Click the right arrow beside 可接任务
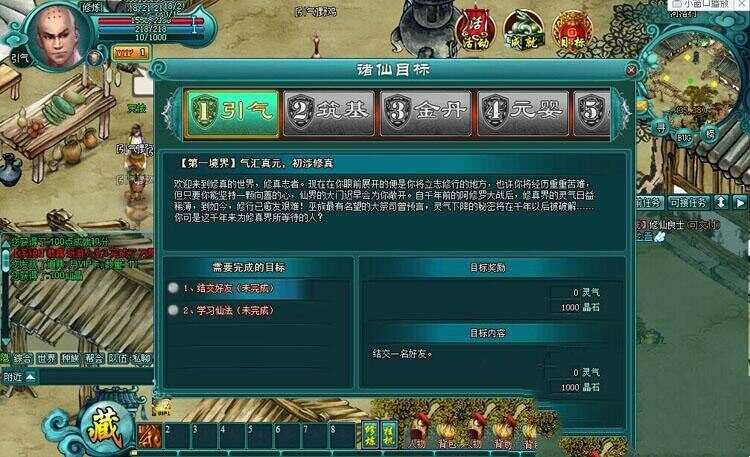750x457 pixels. [740, 203]
